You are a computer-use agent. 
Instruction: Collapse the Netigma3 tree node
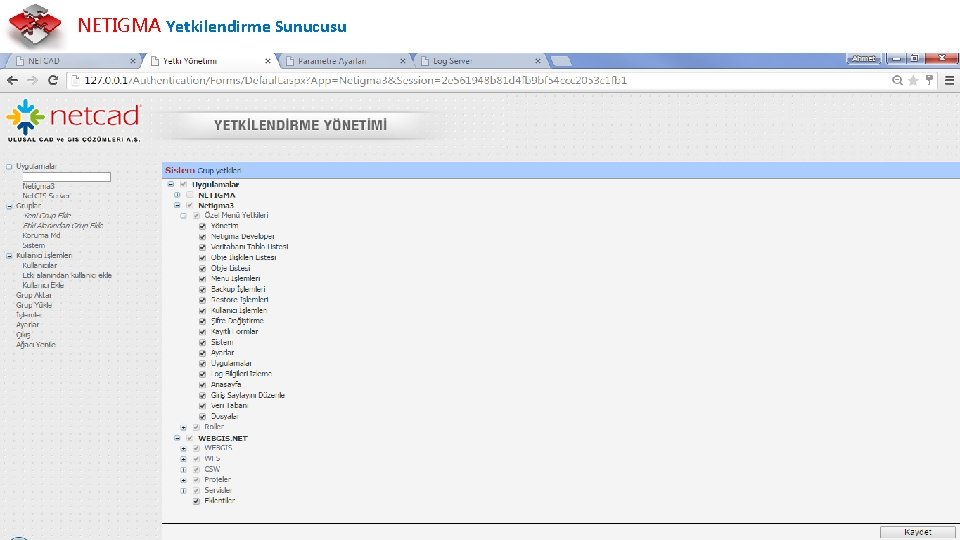click(177, 206)
